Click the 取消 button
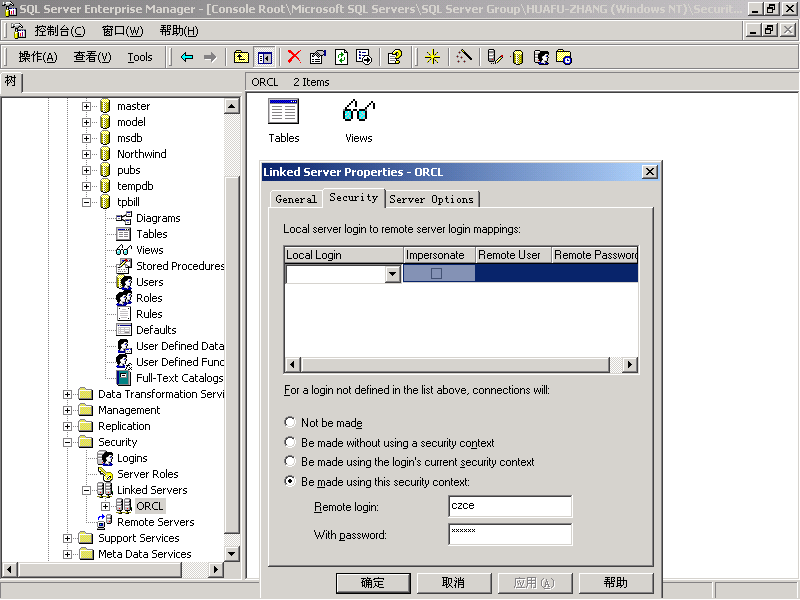 [x=453, y=582]
